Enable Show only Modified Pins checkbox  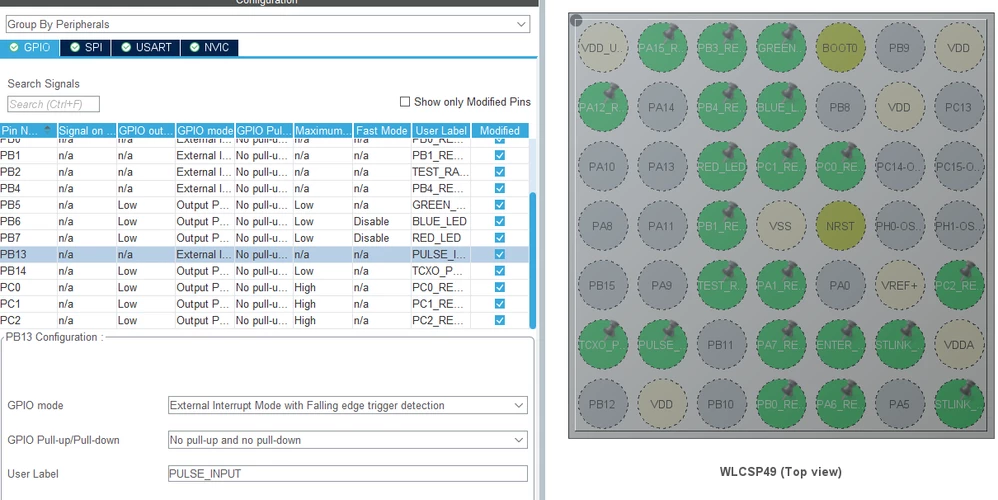[x=405, y=102]
